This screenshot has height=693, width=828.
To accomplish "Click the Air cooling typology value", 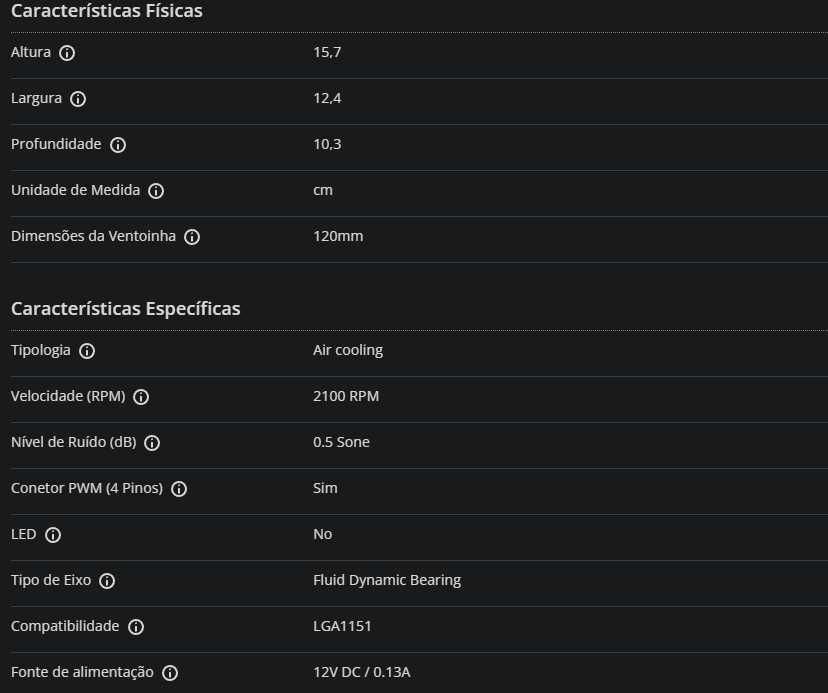I will [348, 350].
